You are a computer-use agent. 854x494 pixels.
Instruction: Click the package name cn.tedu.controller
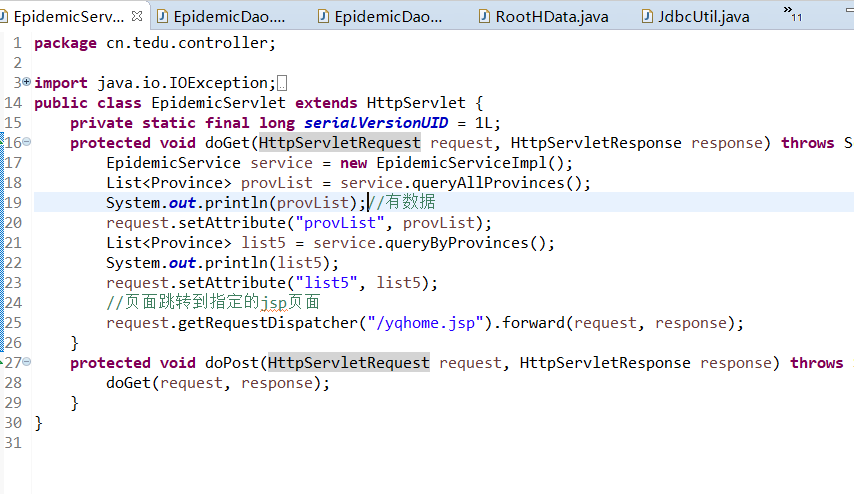pyautogui.click(x=186, y=43)
